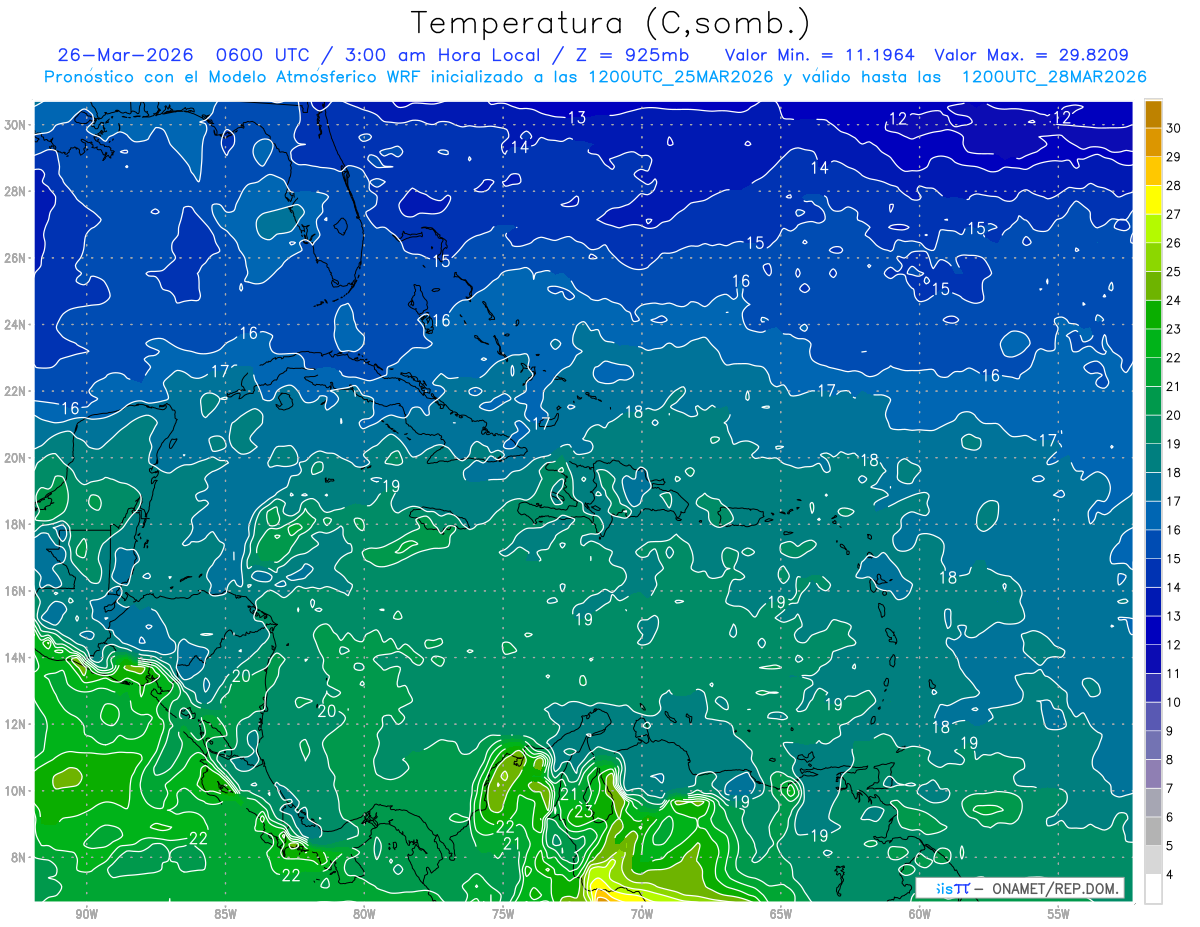Click the 13 contour label at map top
This screenshot has height=927, width=1200.
[x=577, y=118]
